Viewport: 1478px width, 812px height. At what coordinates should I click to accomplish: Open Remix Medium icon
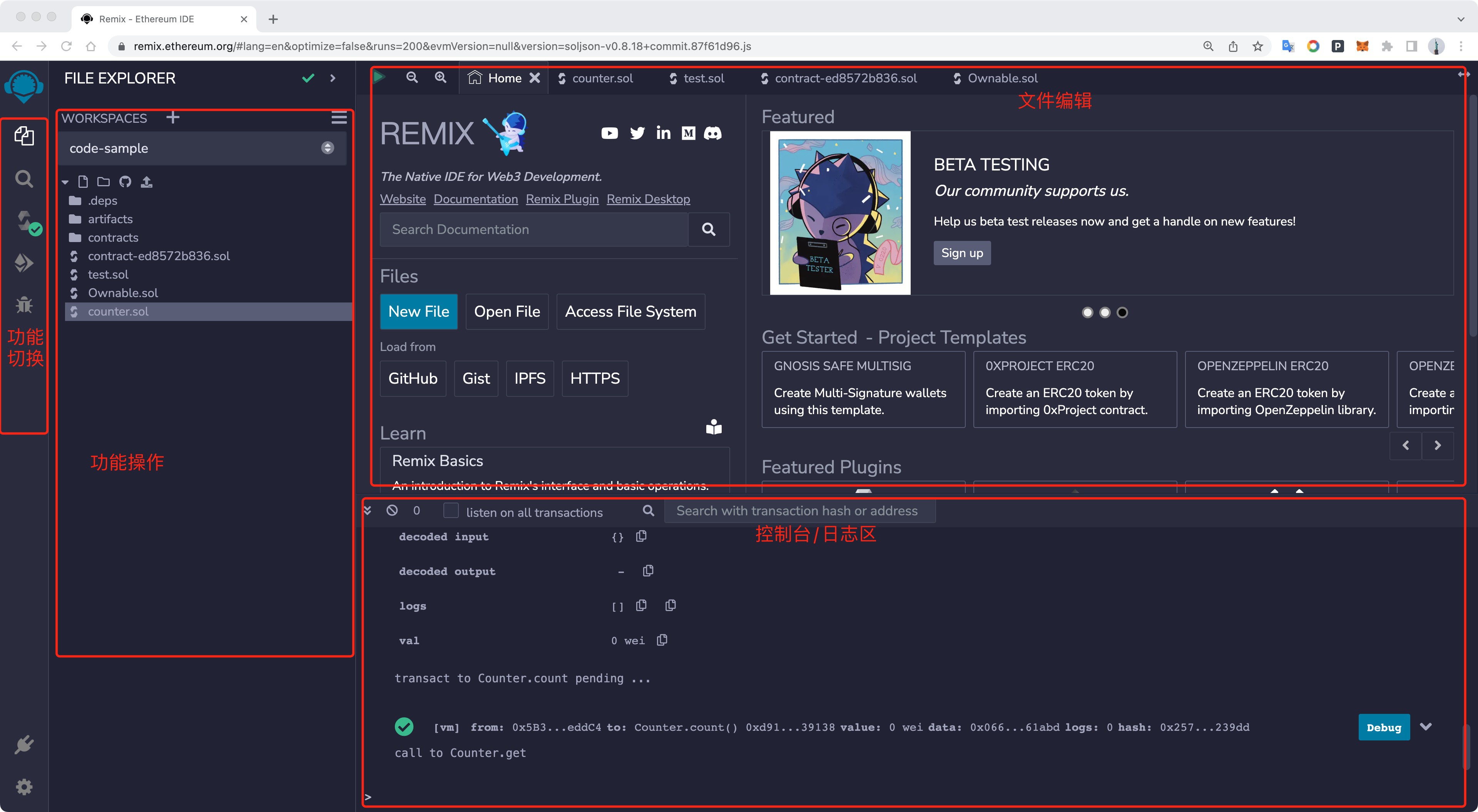pyautogui.click(x=689, y=133)
